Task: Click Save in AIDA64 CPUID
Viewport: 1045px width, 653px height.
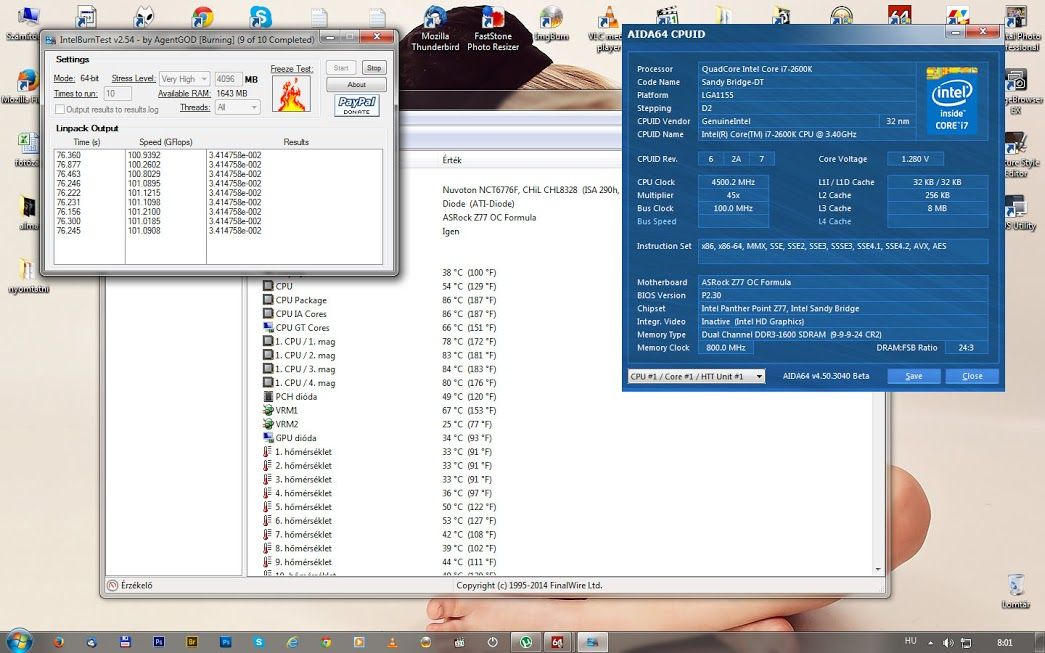Action: click(x=914, y=376)
